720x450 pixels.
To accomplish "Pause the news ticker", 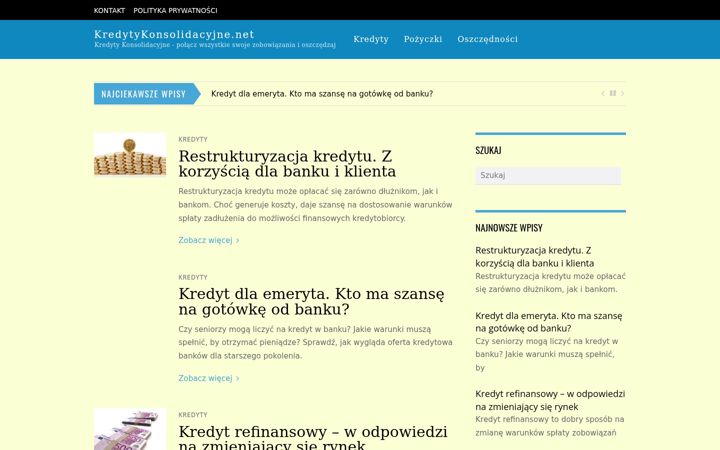I will tap(613, 93).
